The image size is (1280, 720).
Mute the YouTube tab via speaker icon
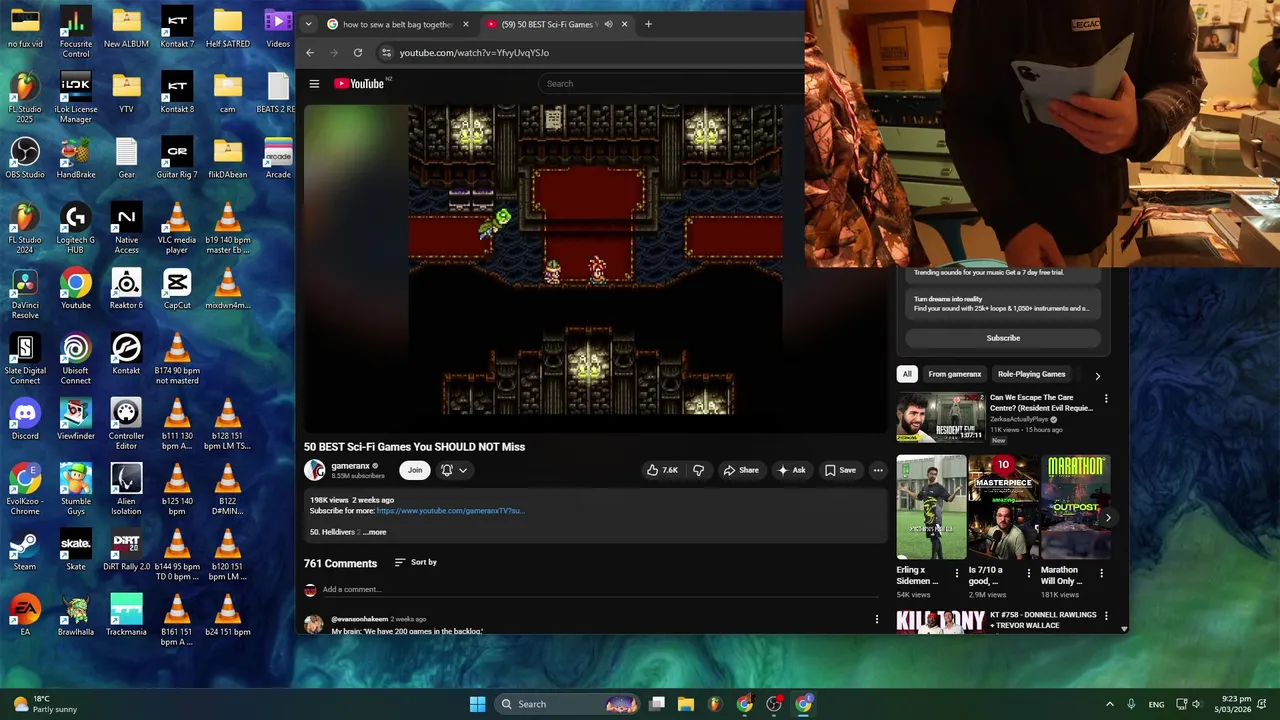point(608,24)
